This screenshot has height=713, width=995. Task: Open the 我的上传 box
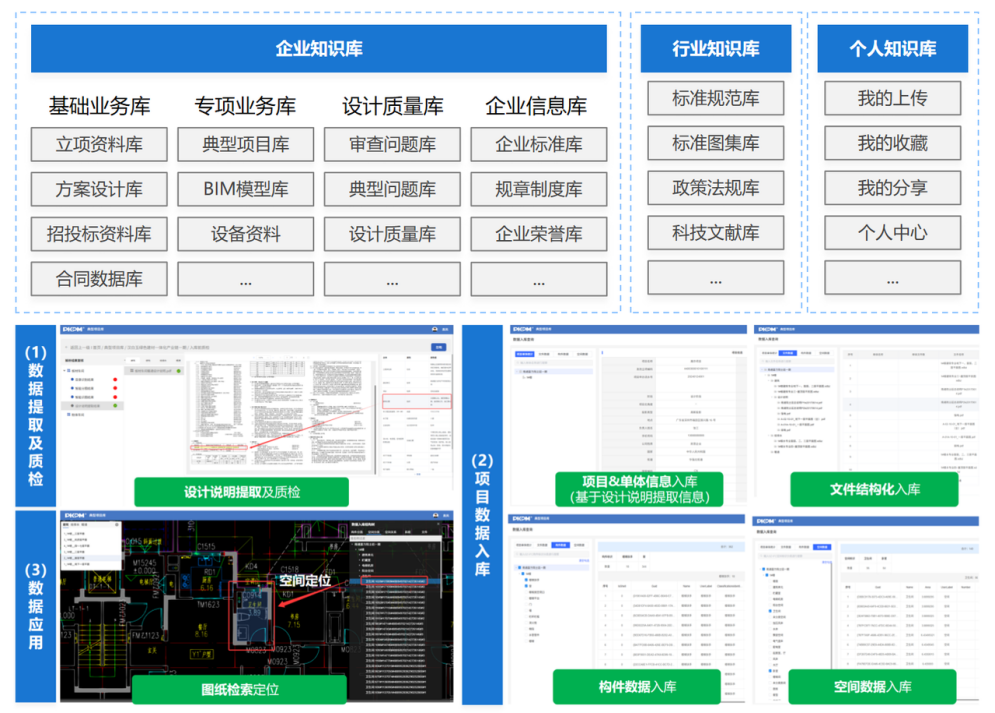point(892,98)
